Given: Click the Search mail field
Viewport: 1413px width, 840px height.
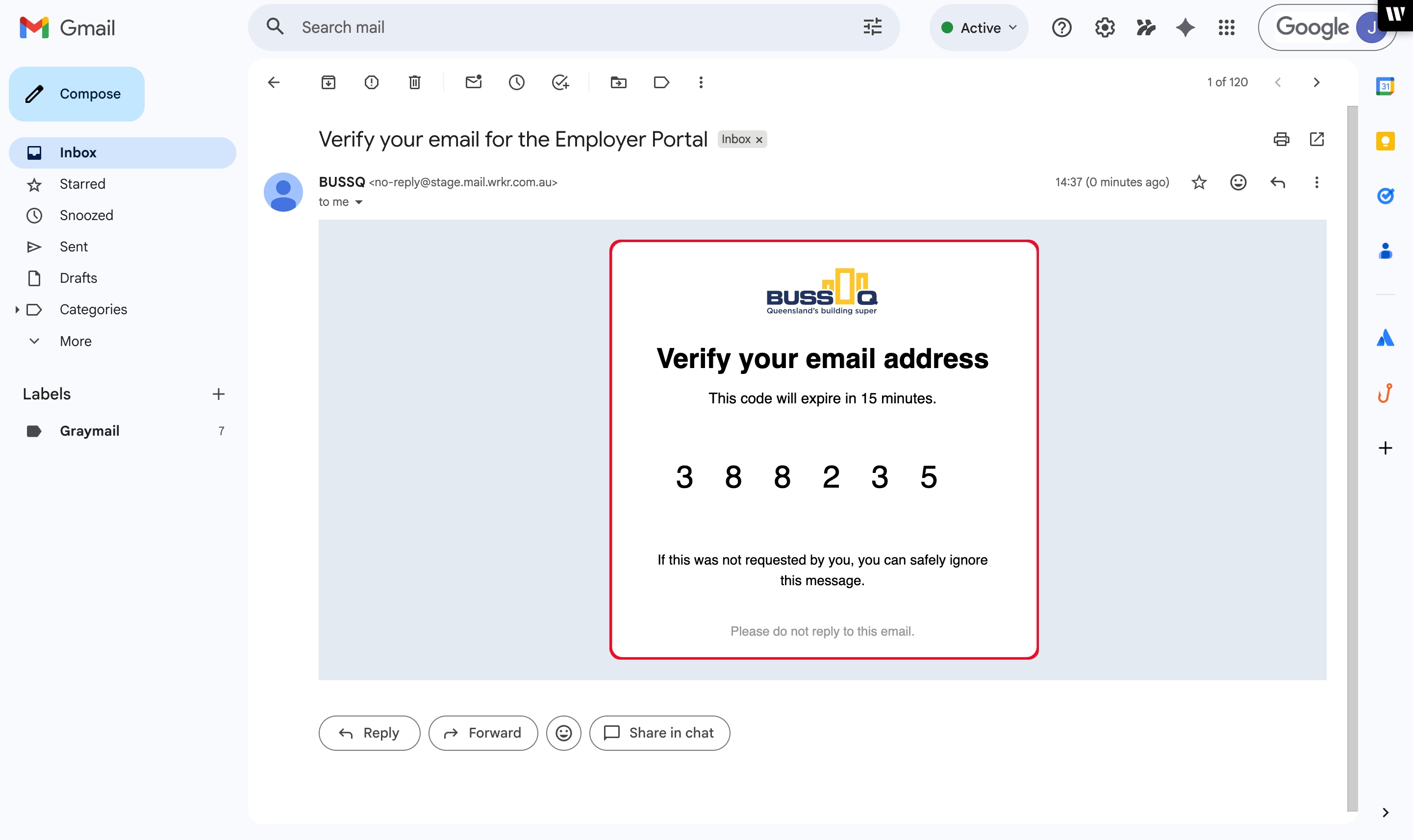Looking at the screenshot, I should [x=574, y=27].
